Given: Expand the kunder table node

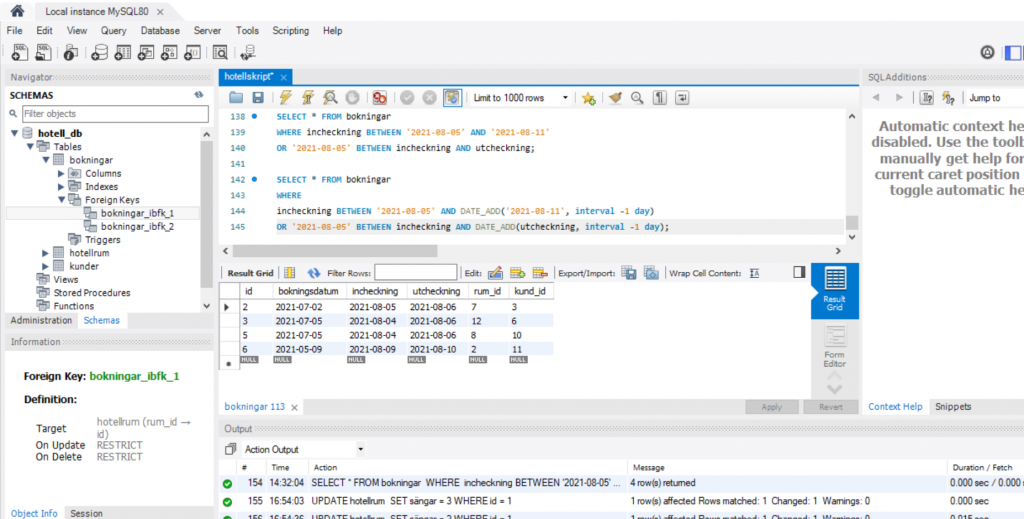Looking at the screenshot, I should click(46, 266).
